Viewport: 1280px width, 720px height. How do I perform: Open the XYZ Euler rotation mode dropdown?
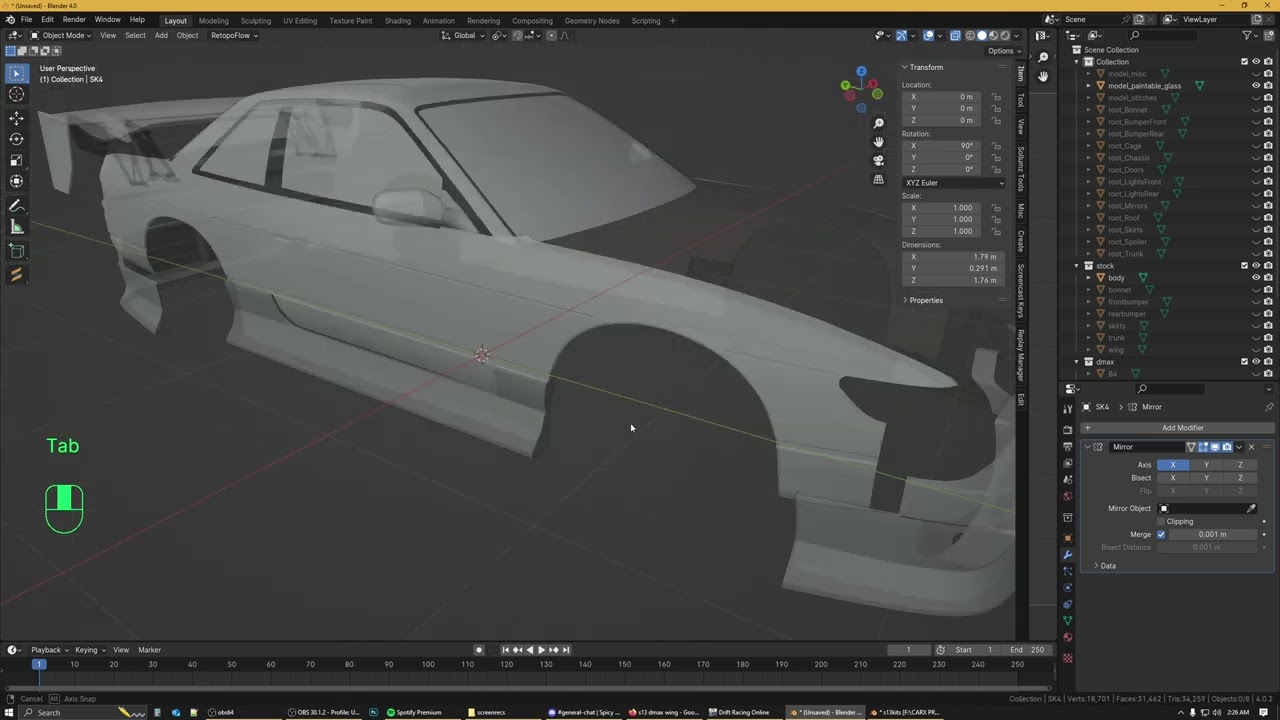coord(954,183)
